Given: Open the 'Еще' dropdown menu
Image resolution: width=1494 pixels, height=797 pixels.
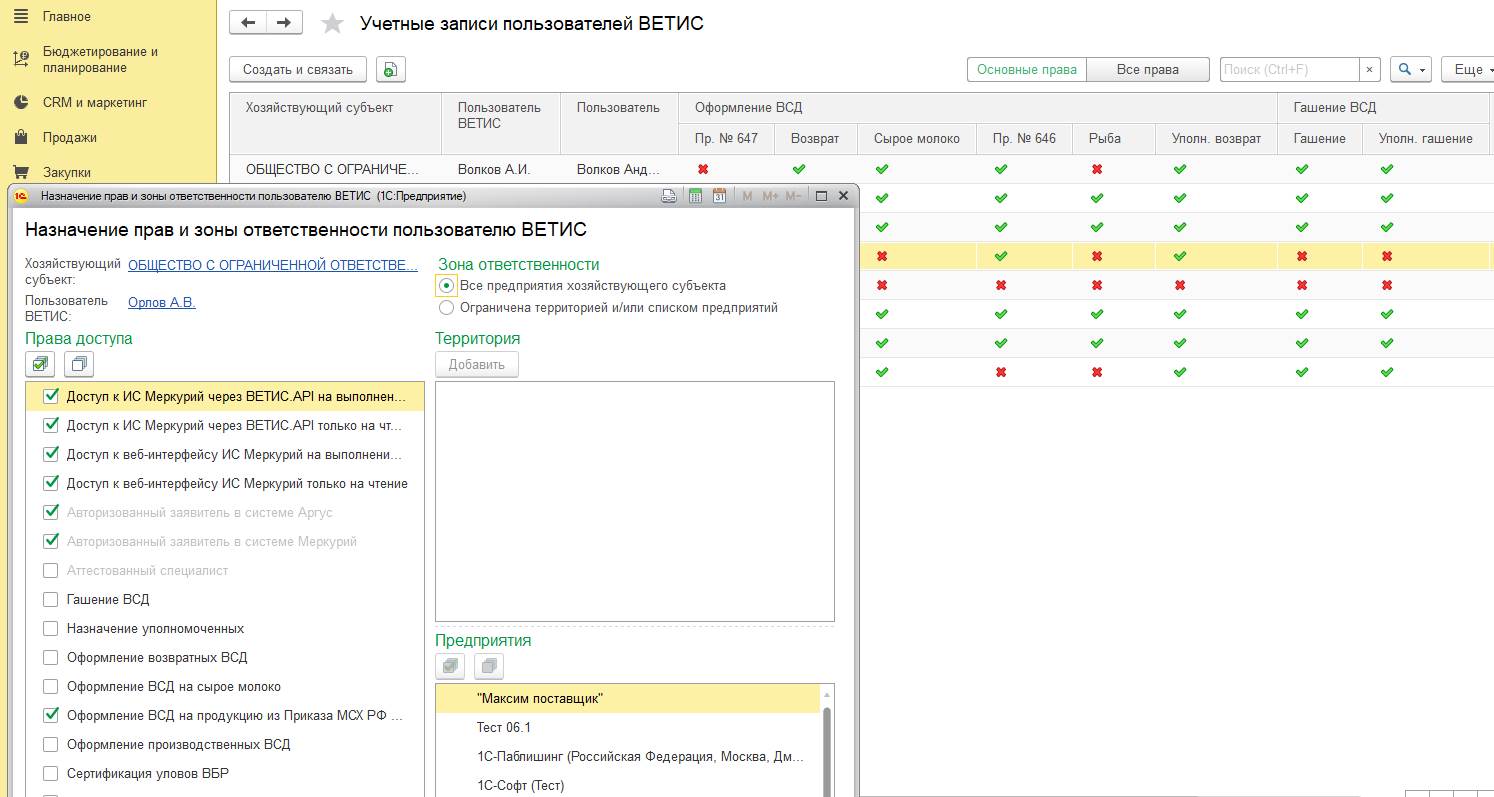Looking at the screenshot, I should point(1467,69).
